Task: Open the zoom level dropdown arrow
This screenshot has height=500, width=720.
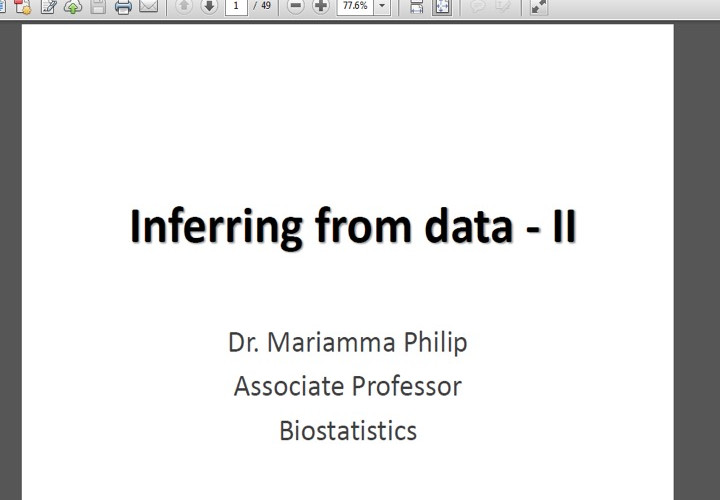Action: (x=382, y=6)
